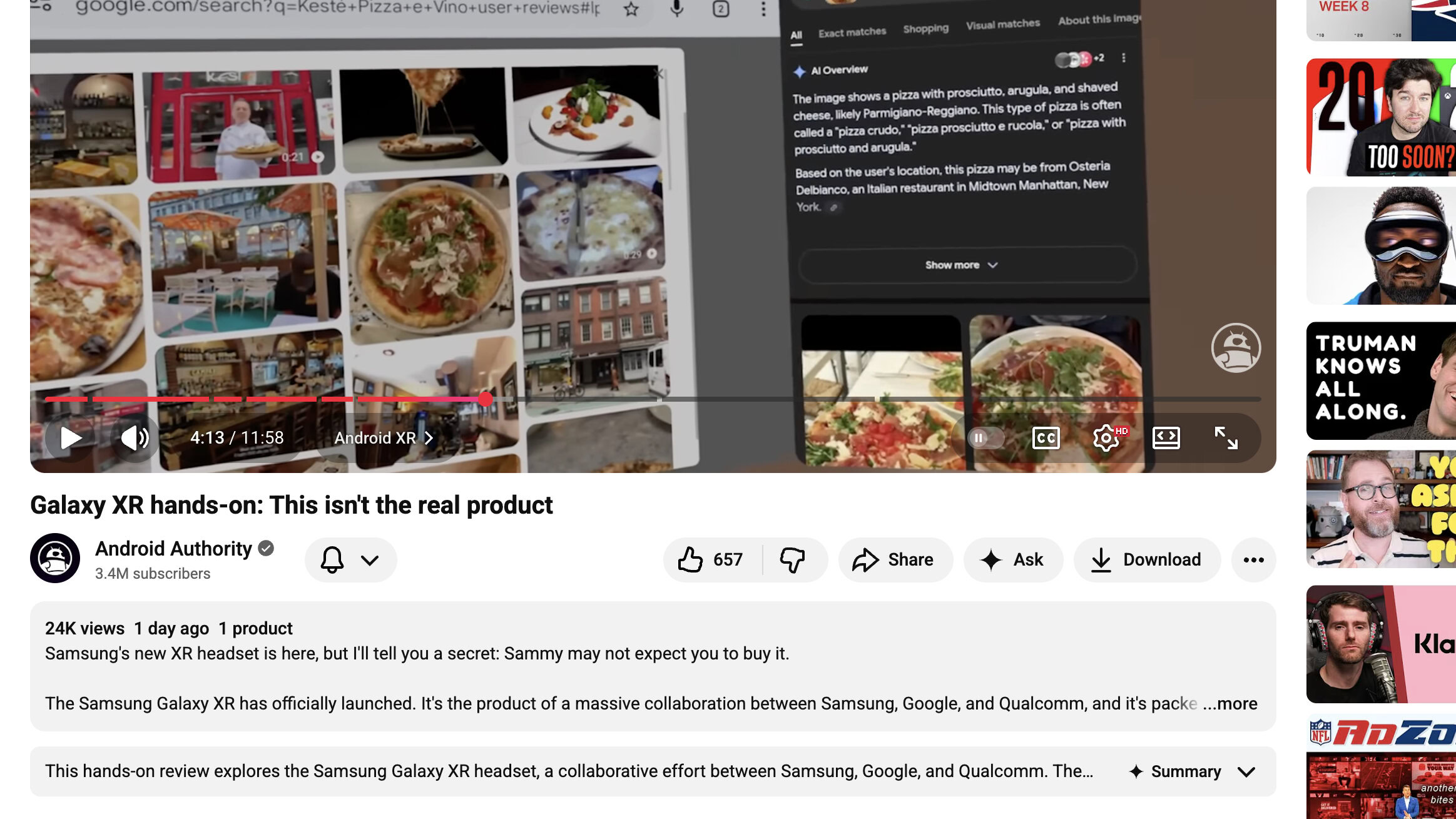Mute the video volume speaker icon

coord(135,438)
